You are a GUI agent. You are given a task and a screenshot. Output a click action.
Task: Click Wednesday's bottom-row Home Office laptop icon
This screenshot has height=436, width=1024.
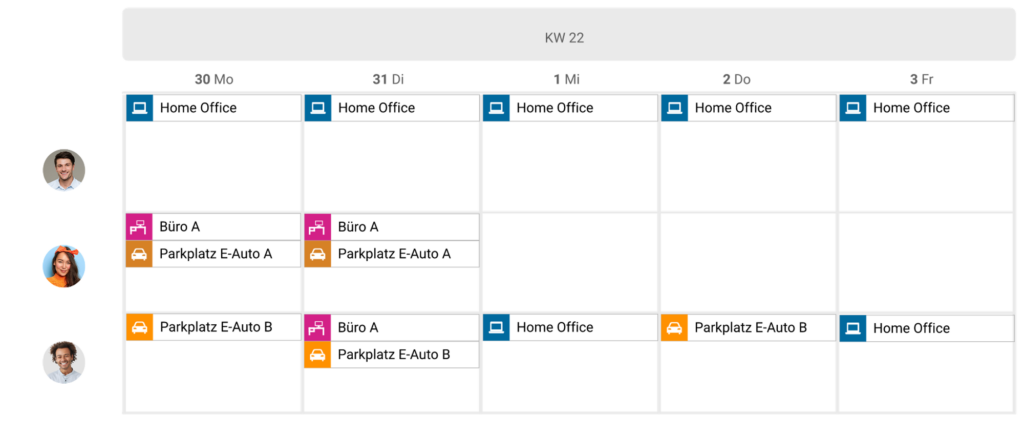pyautogui.click(x=496, y=327)
